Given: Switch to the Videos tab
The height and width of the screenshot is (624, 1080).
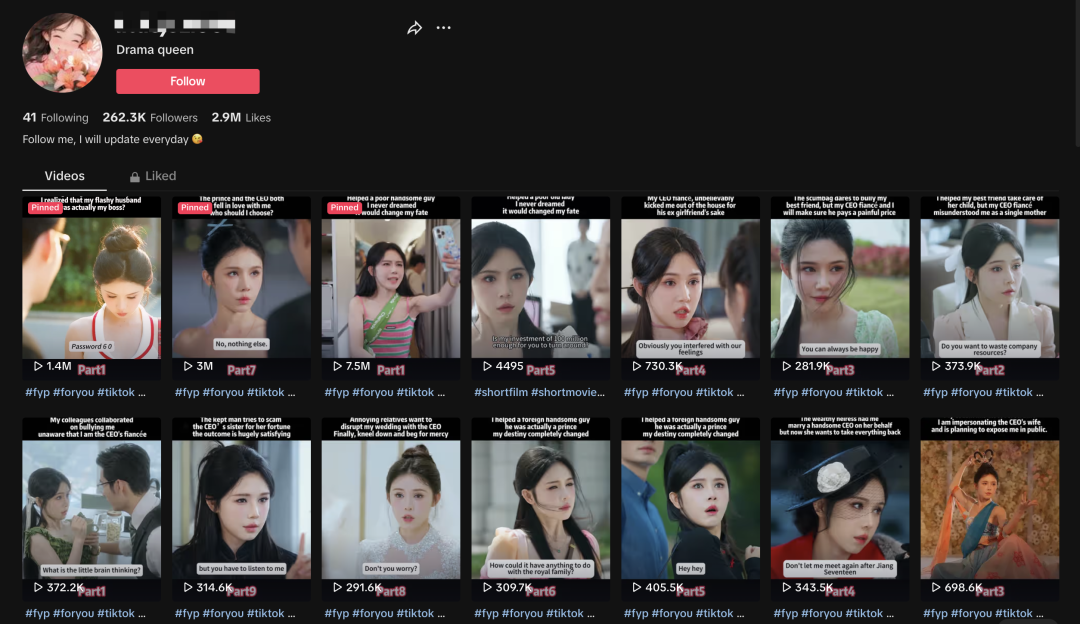Looking at the screenshot, I should click(x=64, y=176).
